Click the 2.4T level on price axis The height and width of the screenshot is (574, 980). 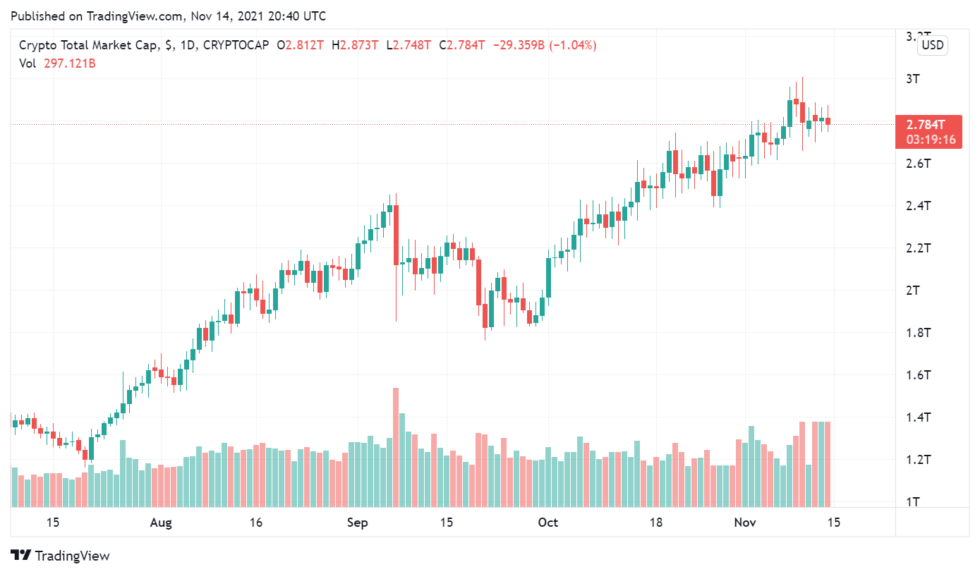[917, 206]
